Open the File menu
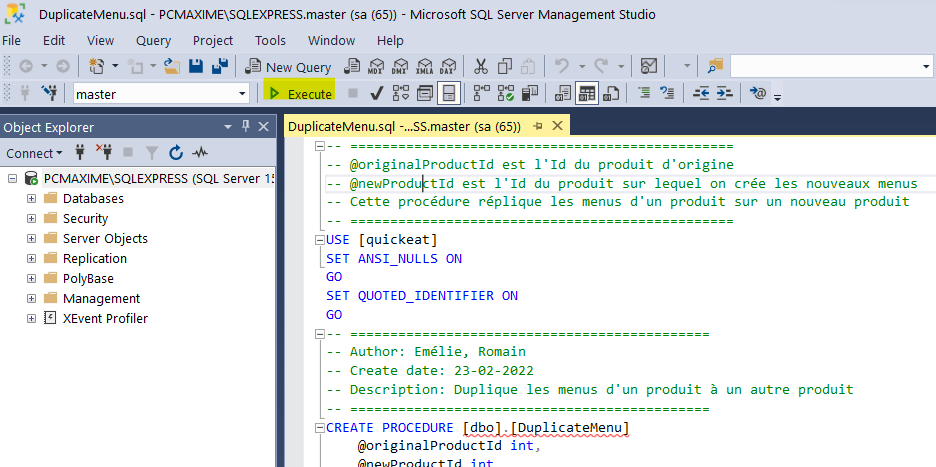Viewport: 936px width, 467px height. pyautogui.click(x=12, y=41)
